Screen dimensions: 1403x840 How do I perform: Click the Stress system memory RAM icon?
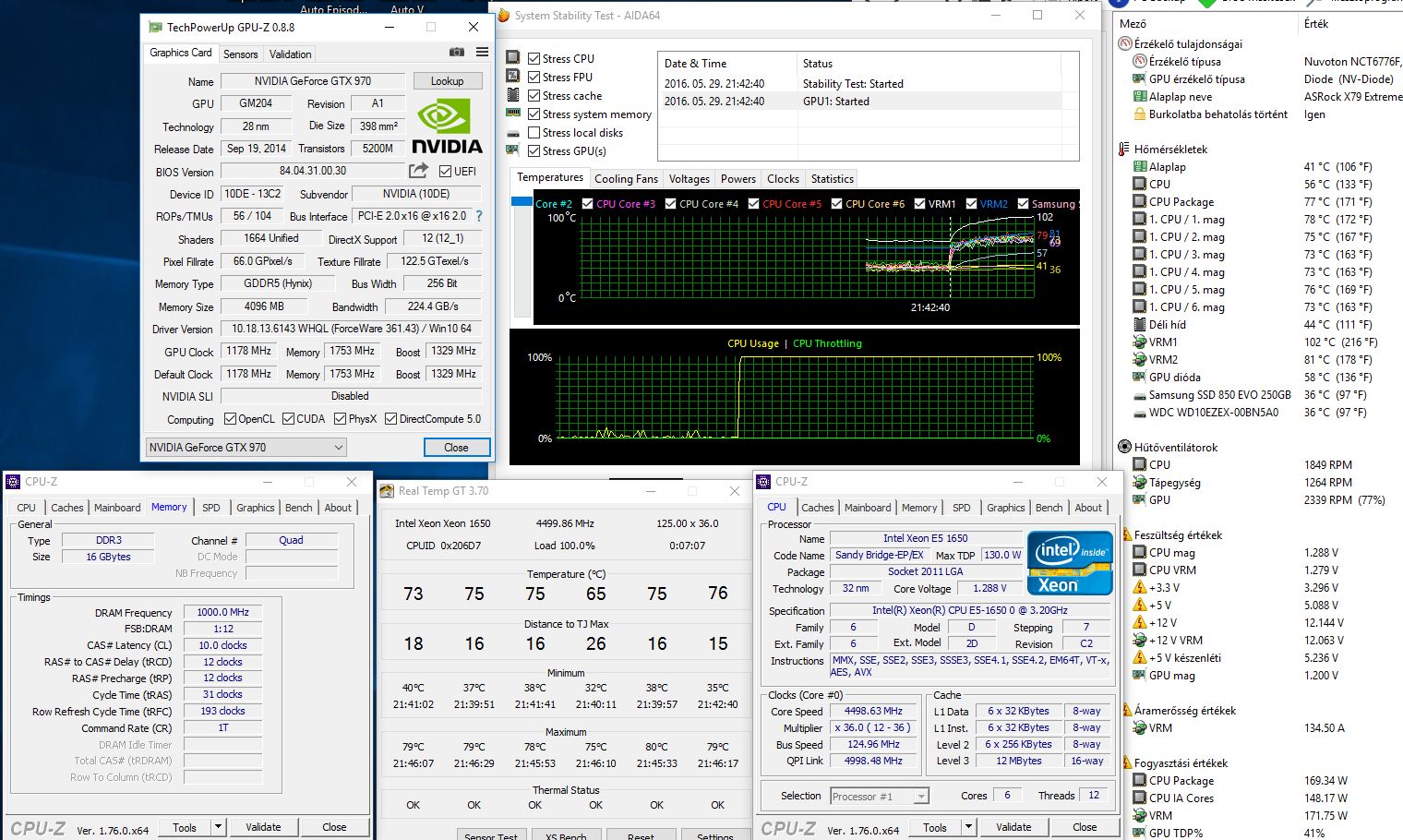pos(513,114)
